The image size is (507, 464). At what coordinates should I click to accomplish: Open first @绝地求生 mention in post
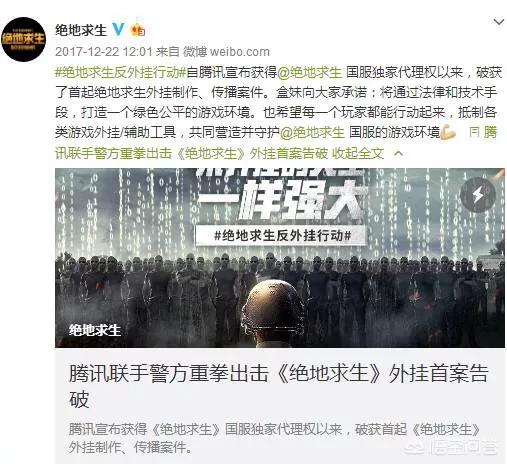(x=310, y=72)
